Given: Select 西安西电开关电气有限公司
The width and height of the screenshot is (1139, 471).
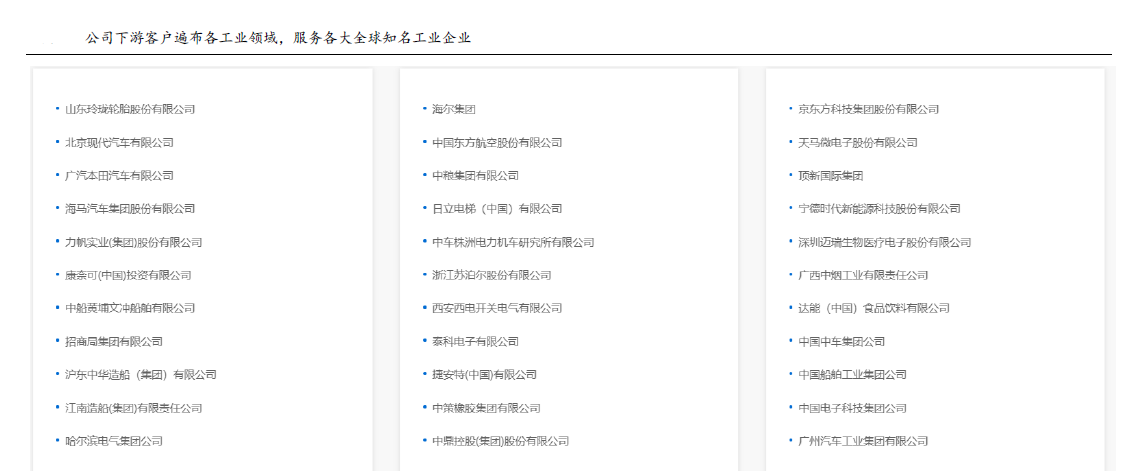Looking at the screenshot, I should point(497,309).
